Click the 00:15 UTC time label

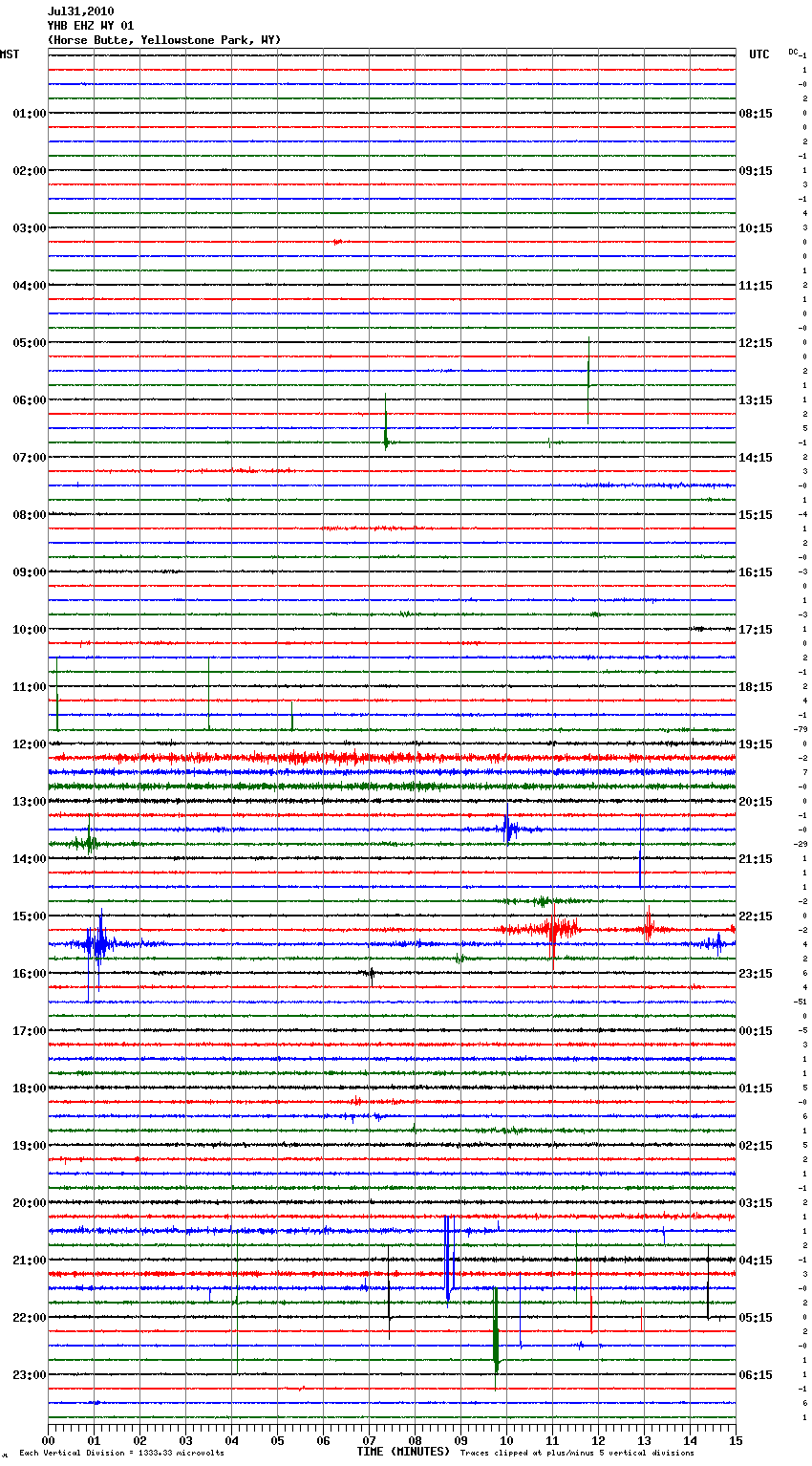click(x=756, y=1031)
